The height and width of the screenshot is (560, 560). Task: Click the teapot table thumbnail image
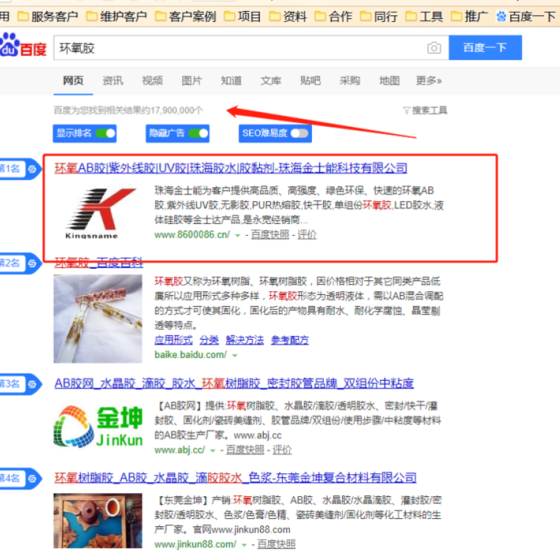pyautogui.click(x=98, y=521)
